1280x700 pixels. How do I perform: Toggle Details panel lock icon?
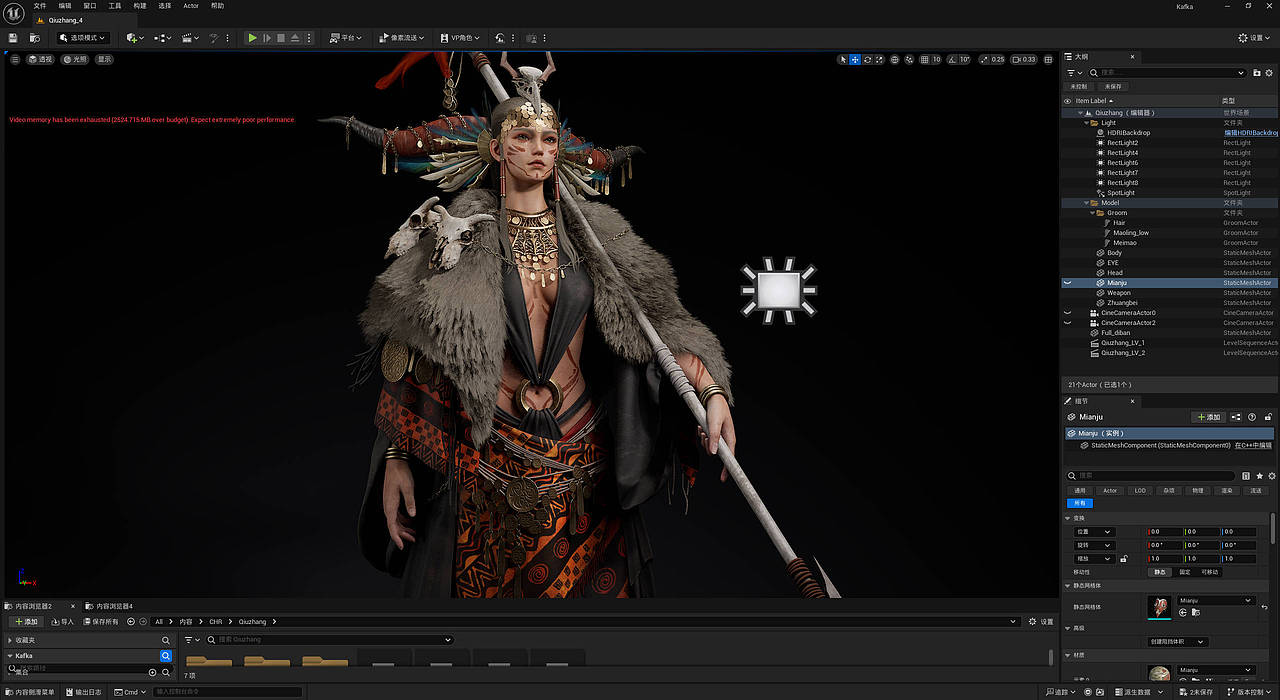pos(1268,417)
